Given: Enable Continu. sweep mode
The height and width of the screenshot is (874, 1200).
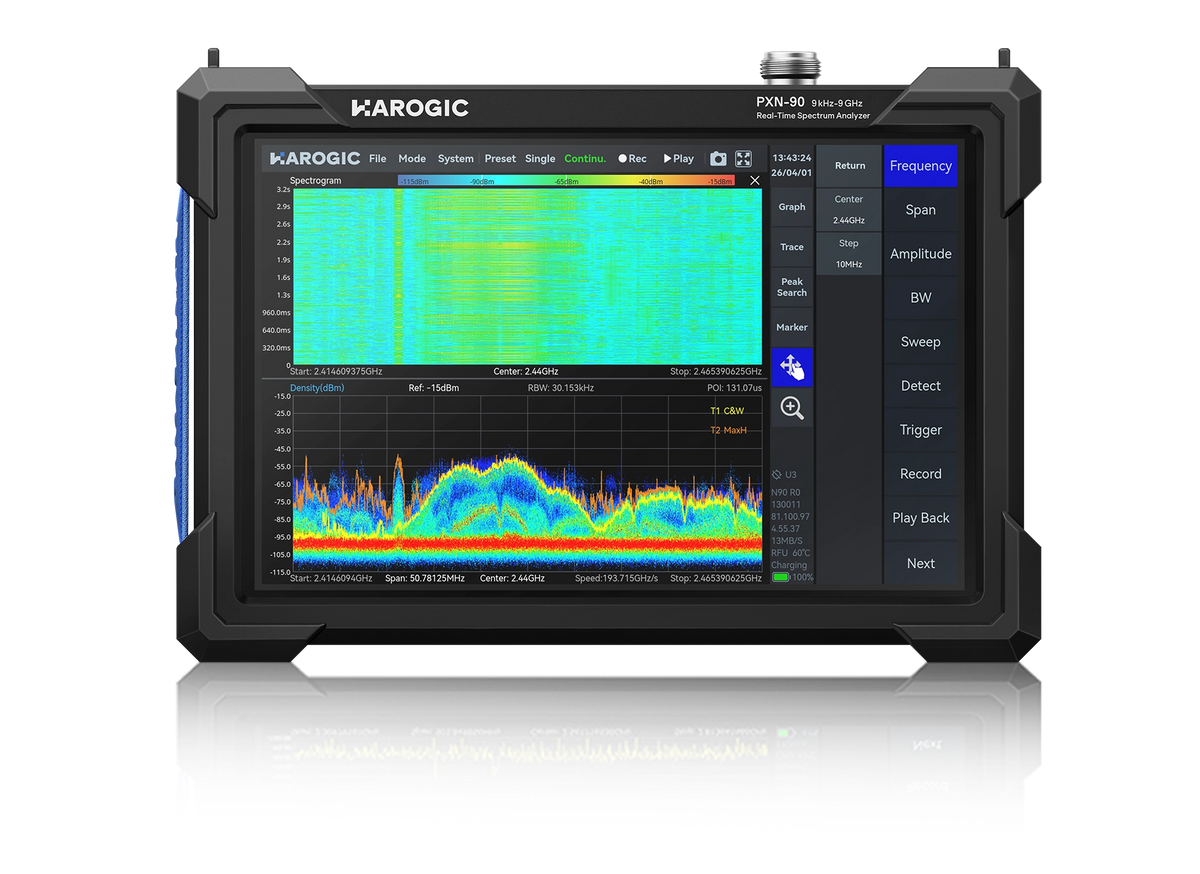Looking at the screenshot, I should point(585,159).
